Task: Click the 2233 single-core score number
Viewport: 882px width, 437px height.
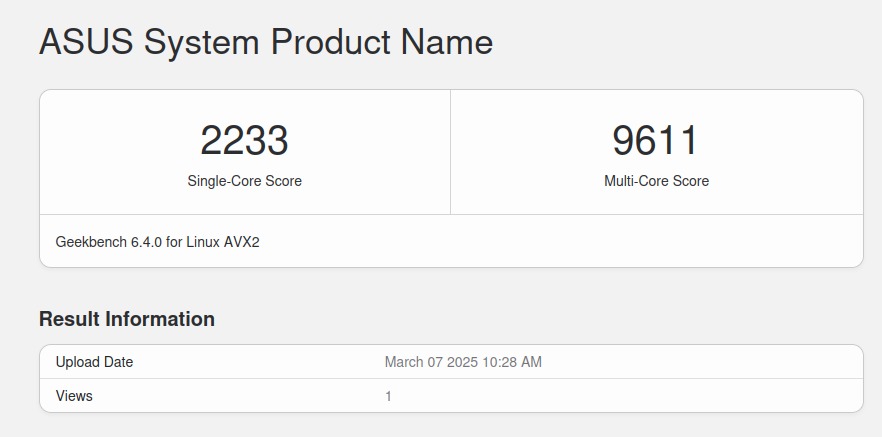Action: click(244, 141)
